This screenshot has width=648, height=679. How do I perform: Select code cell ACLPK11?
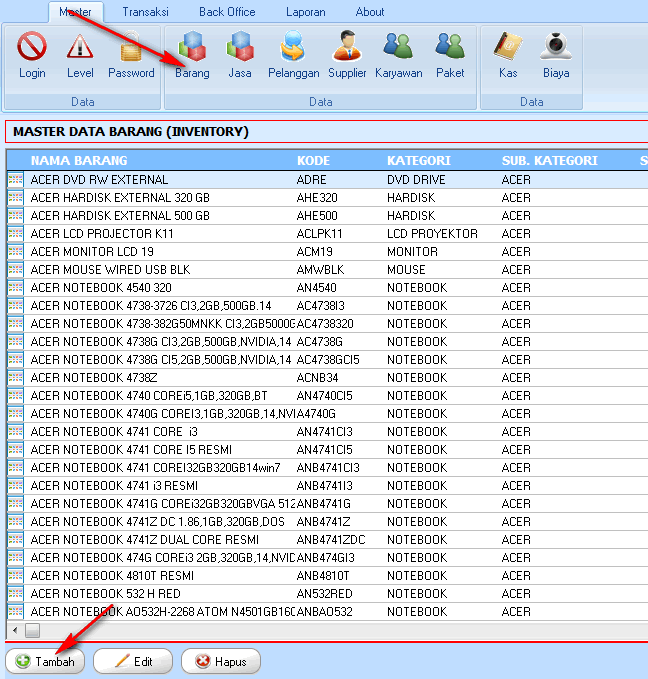319,233
